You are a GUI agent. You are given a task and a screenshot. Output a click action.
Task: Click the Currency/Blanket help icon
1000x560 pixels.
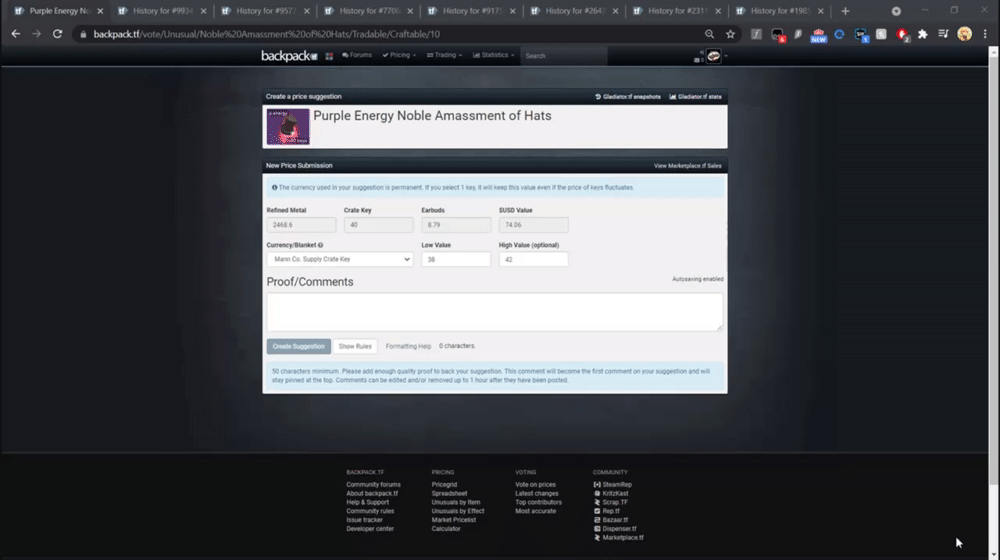(321, 245)
